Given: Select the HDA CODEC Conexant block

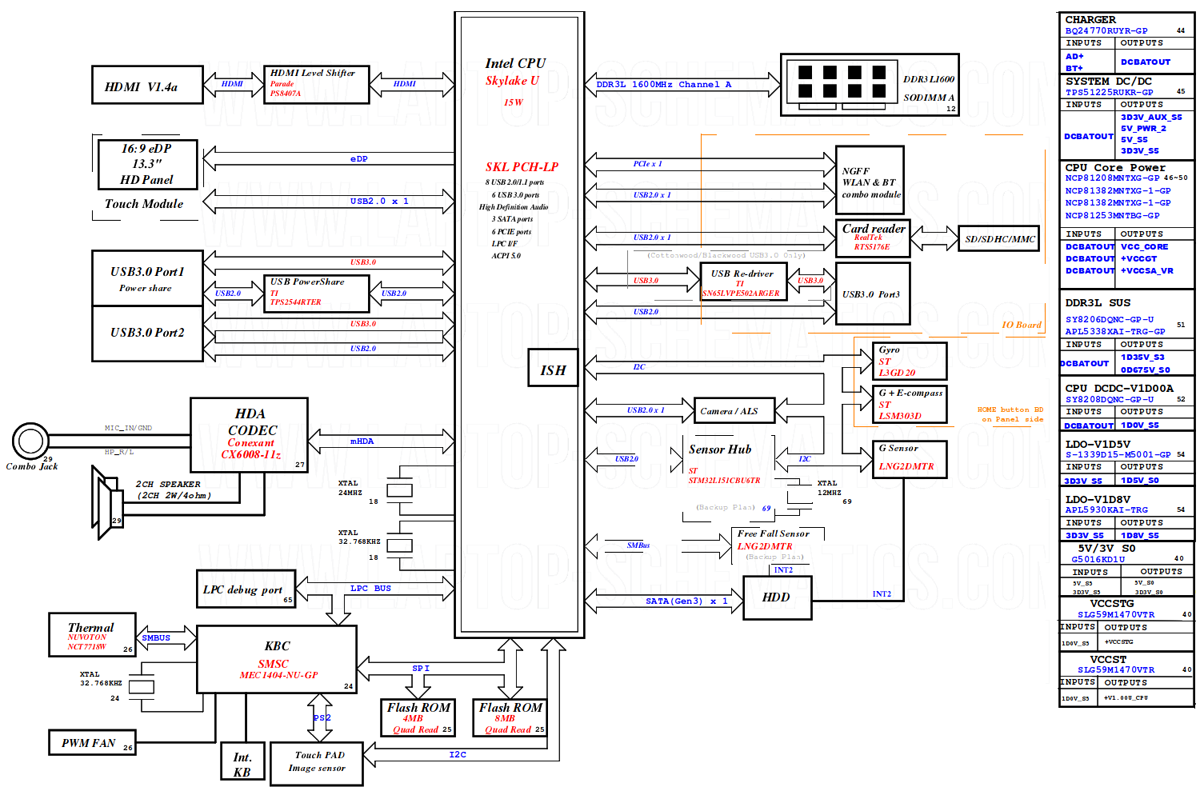Looking at the screenshot, I should 250,435.
